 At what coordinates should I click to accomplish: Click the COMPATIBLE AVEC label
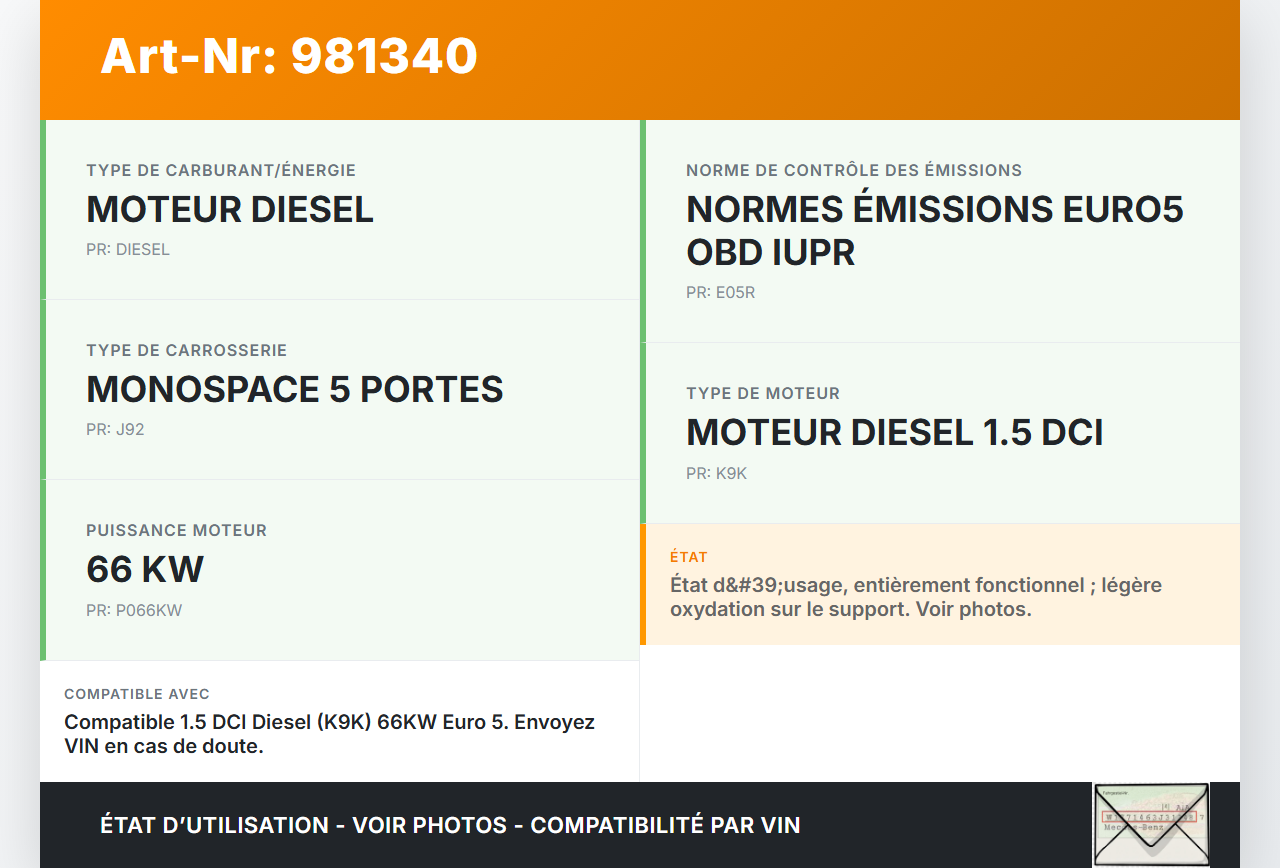coord(137,694)
